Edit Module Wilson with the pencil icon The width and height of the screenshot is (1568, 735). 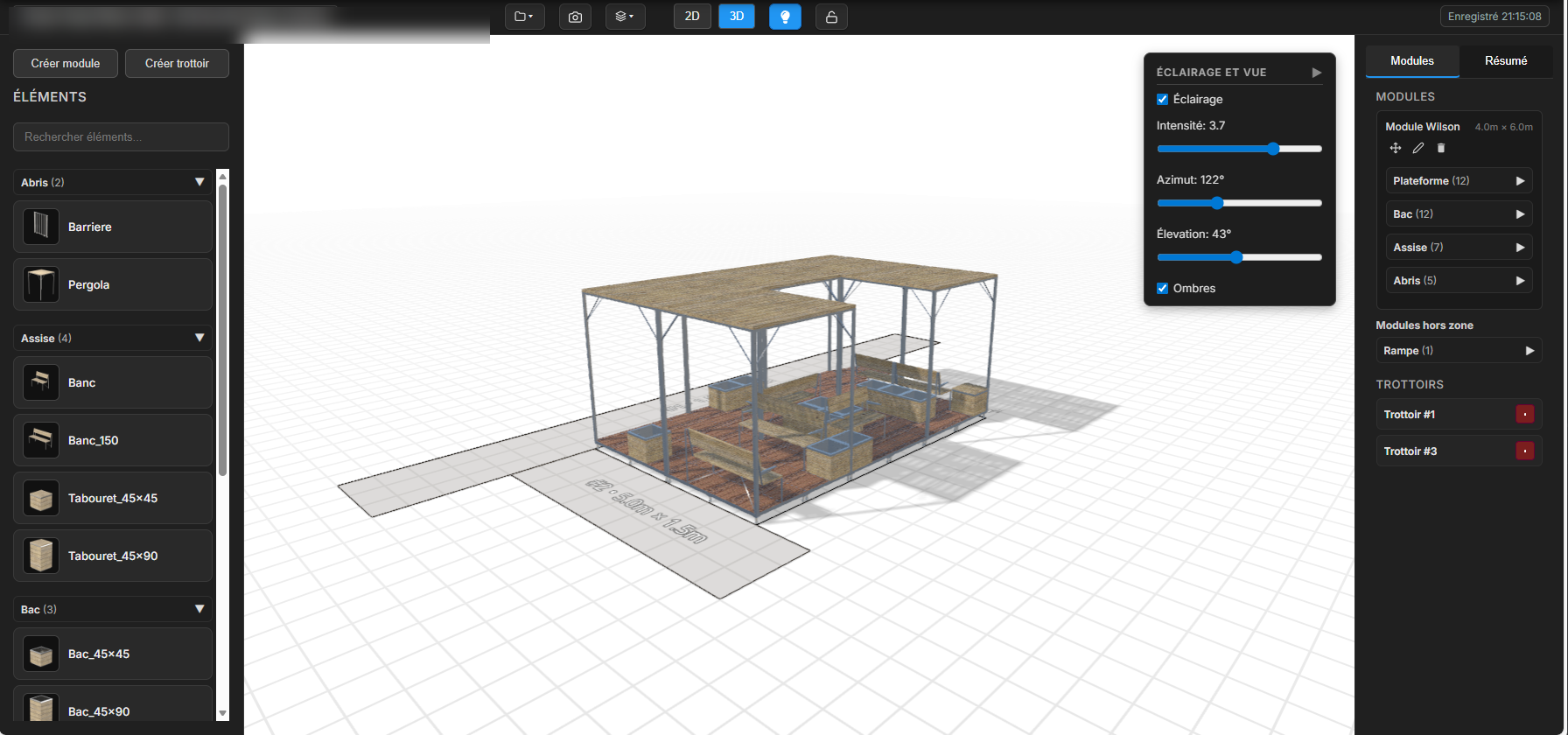pyautogui.click(x=1418, y=148)
